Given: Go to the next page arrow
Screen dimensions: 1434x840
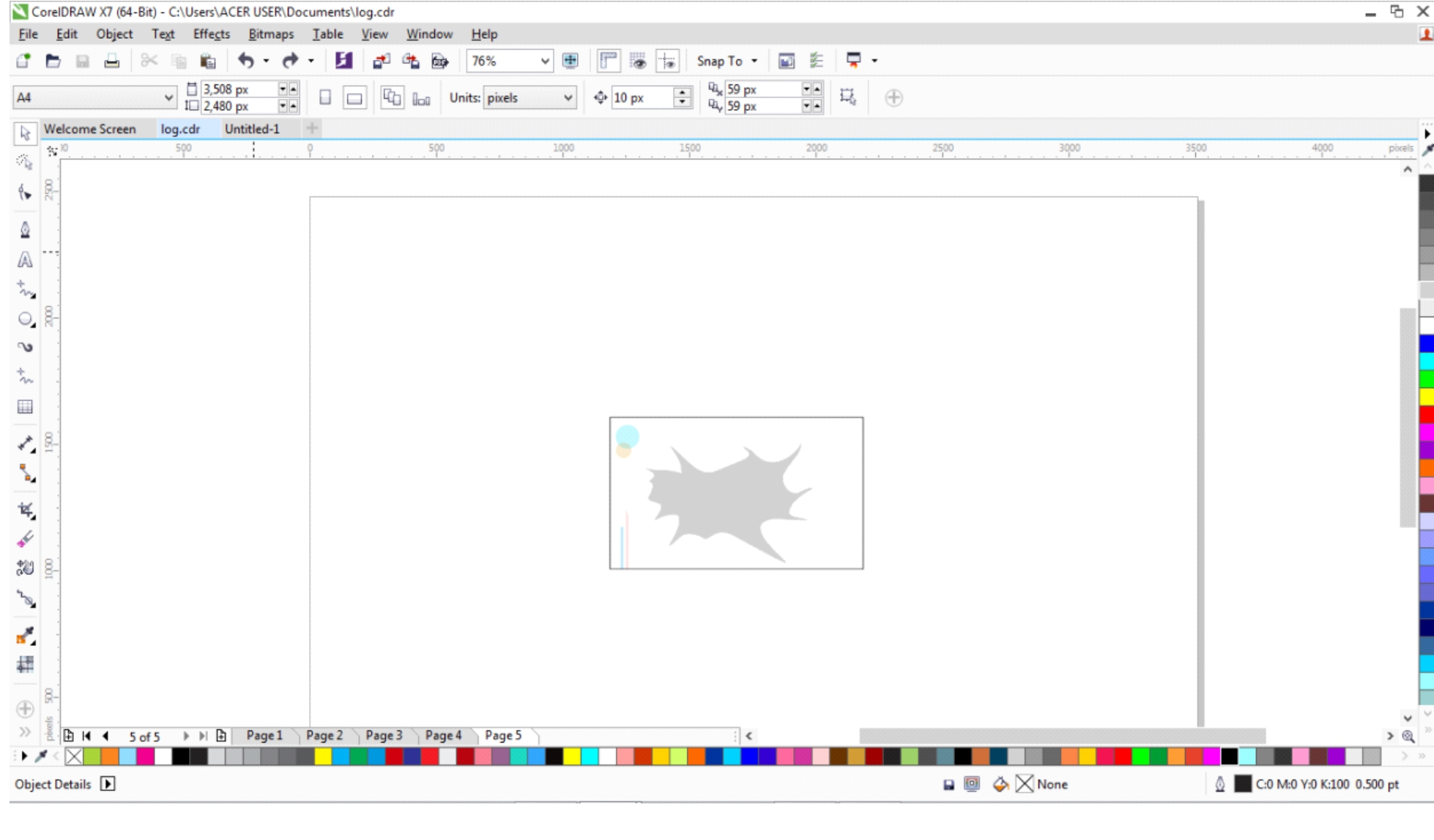Looking at the screenshot, I should 185,736.
